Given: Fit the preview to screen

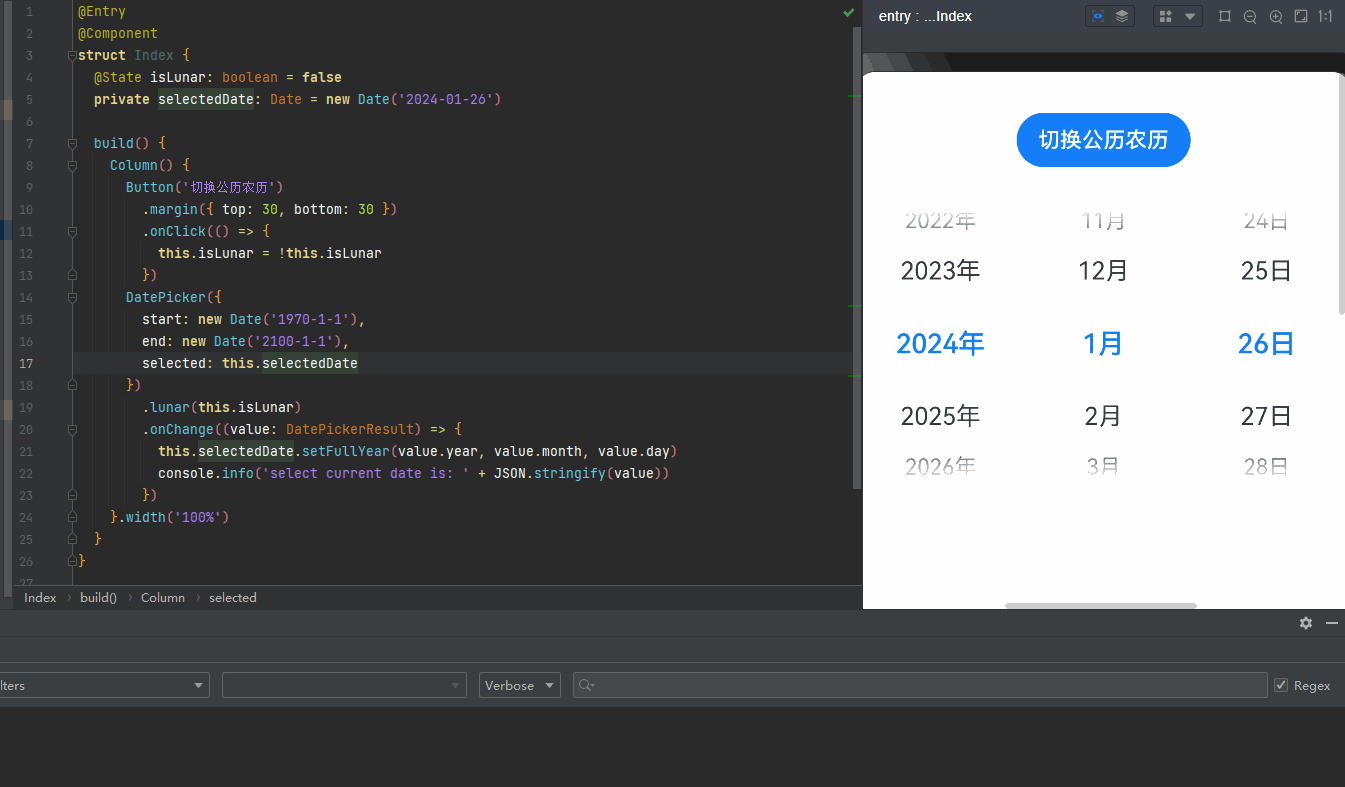Looking at the screenshot, I should [1301, 16].
